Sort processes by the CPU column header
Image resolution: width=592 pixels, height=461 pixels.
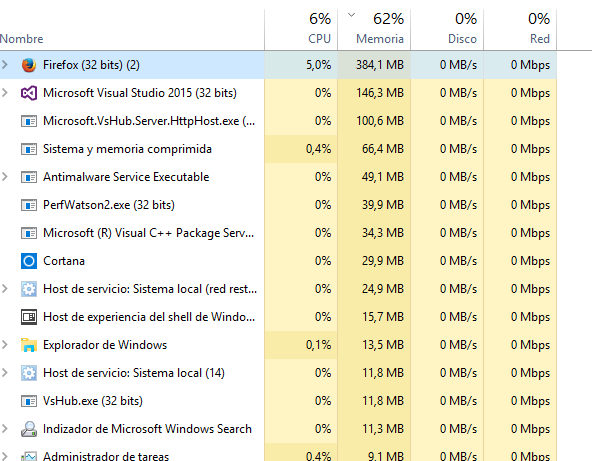[x=301, y=29]
